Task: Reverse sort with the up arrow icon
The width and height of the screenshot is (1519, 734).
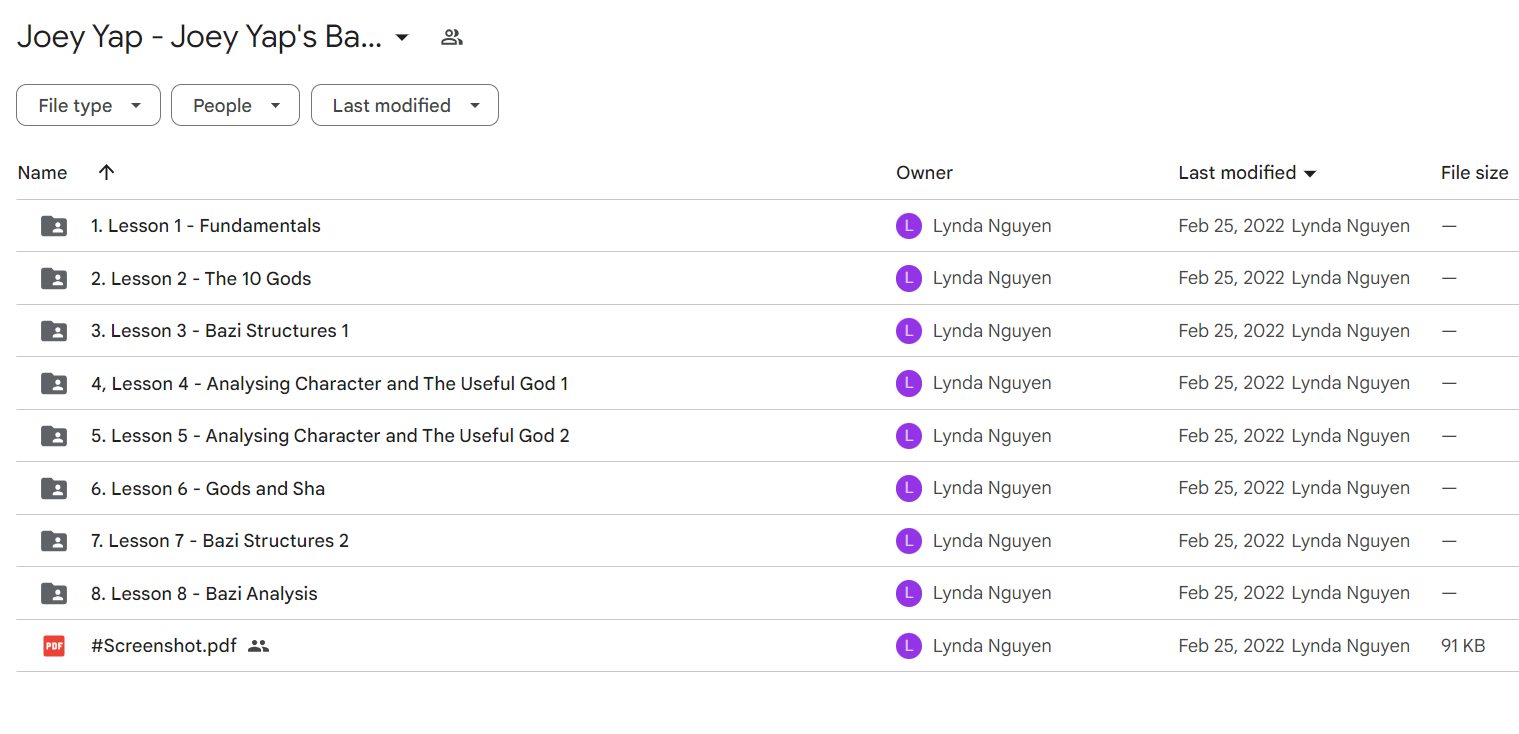Action: (x=107, y=172)
